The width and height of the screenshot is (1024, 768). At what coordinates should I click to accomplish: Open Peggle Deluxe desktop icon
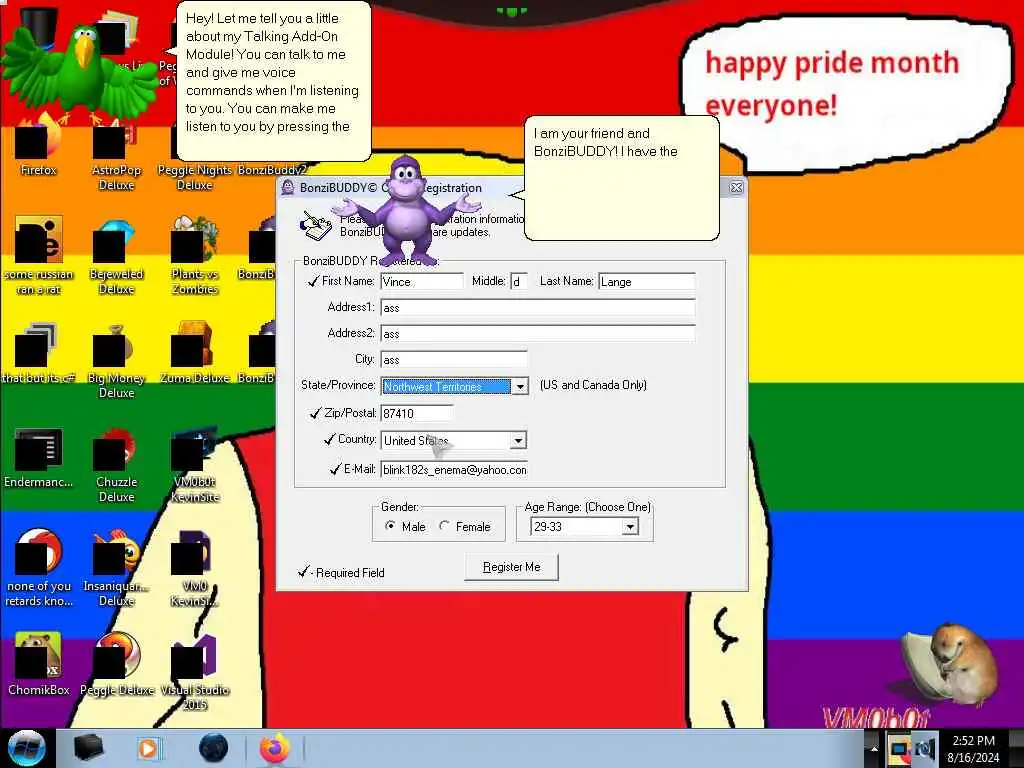pyautogui.click(x=116, y=665)
